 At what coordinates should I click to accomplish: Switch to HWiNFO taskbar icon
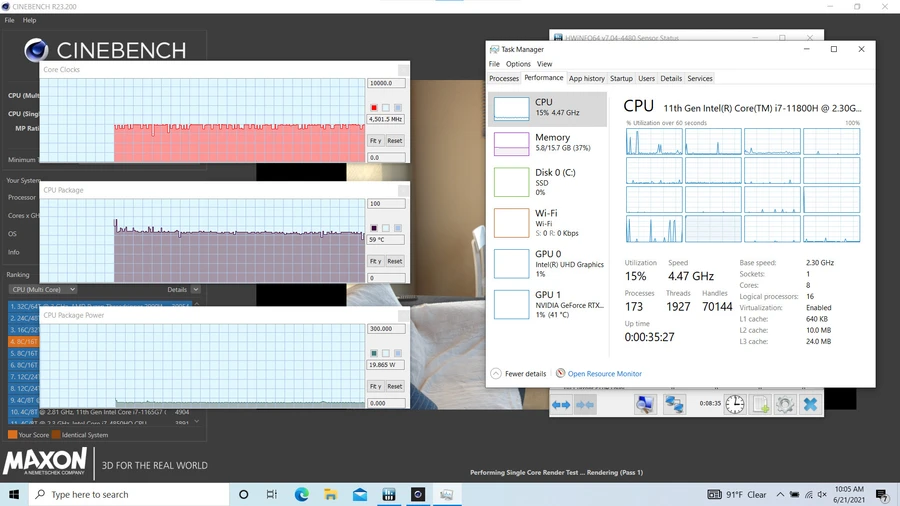click(x=389, y=495)
